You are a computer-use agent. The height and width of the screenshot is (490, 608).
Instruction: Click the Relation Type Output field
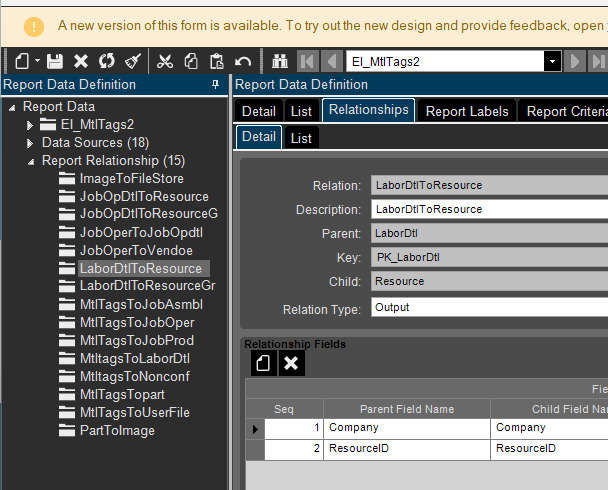point(489,307)
